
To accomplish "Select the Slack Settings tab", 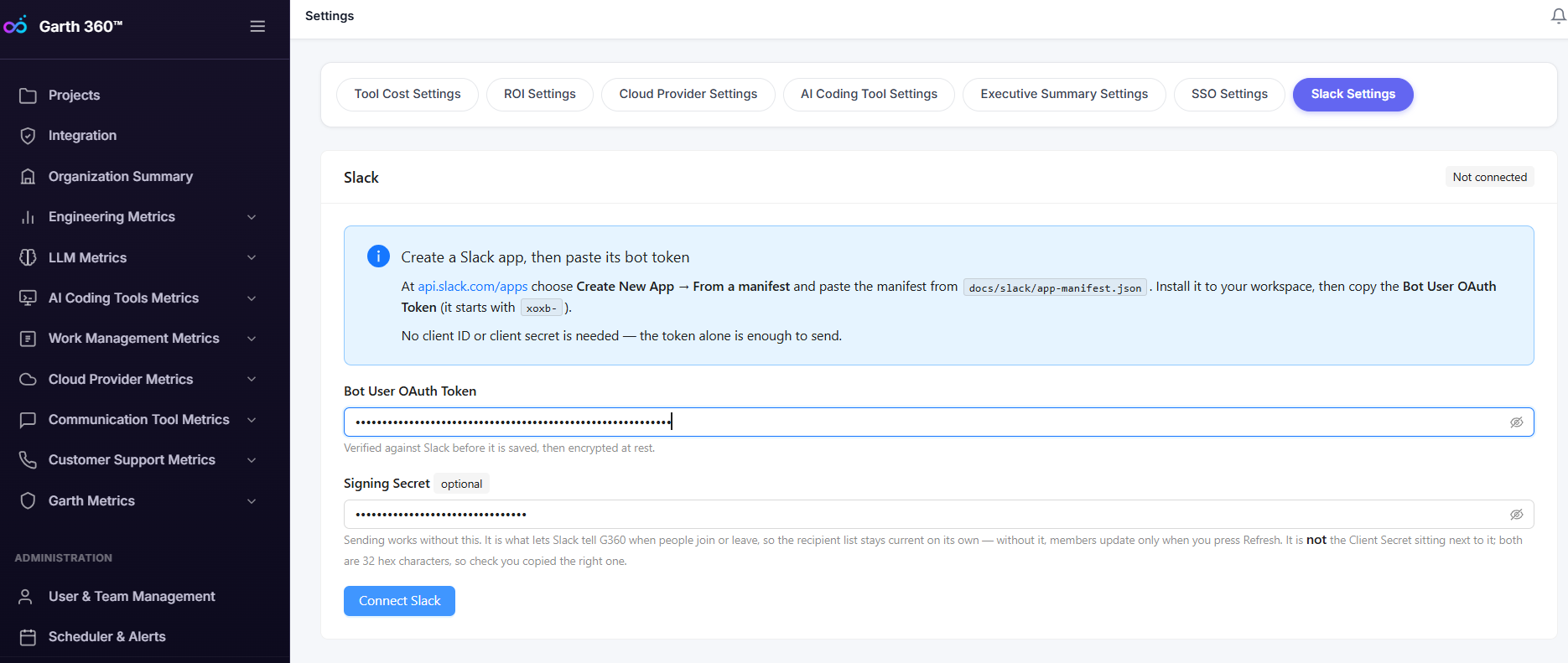I will (x=1353, y=95).
